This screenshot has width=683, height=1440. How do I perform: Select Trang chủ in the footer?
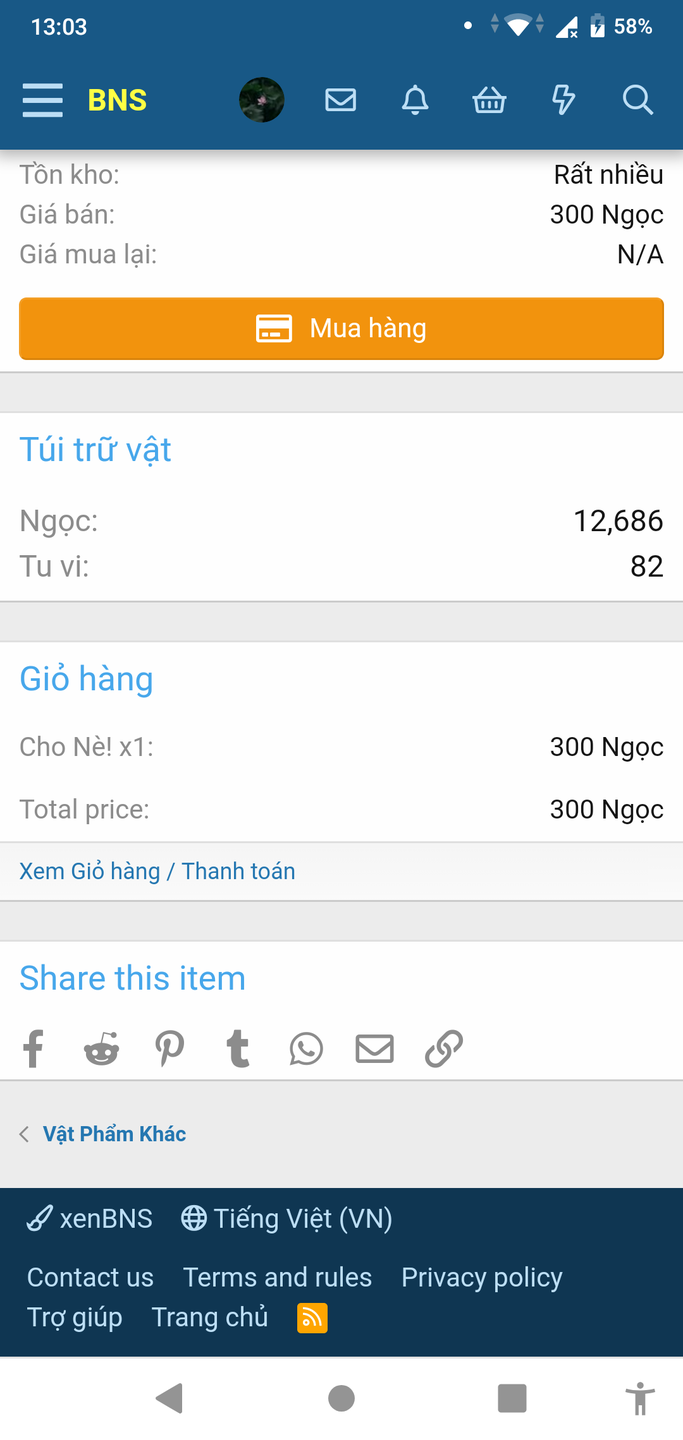(209, 1318)
